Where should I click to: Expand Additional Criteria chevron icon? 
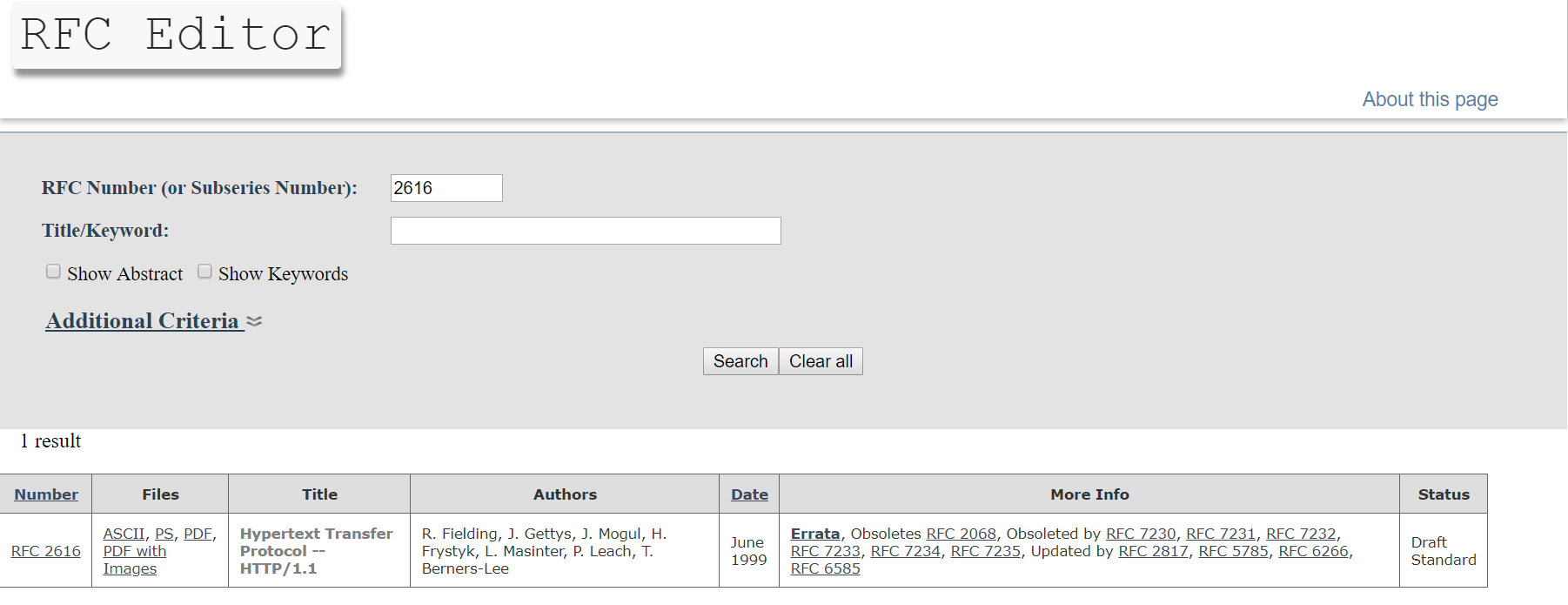tap(254, 321)
